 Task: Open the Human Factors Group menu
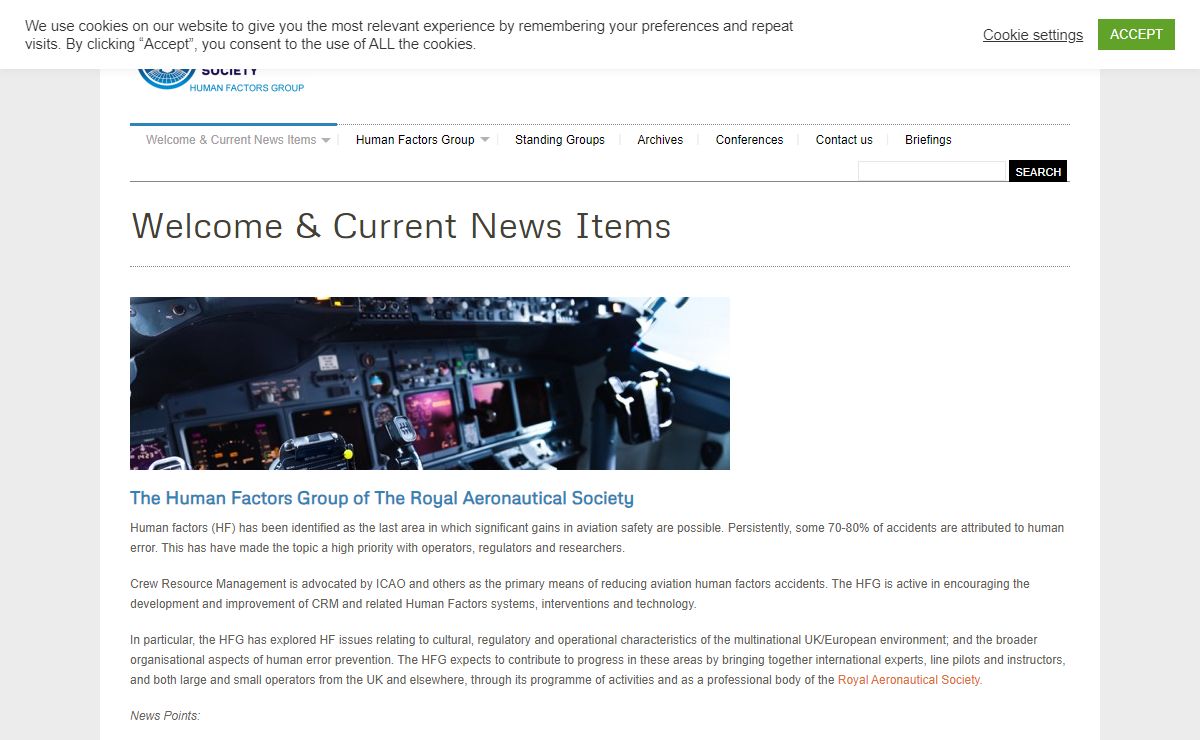(415, 140)
